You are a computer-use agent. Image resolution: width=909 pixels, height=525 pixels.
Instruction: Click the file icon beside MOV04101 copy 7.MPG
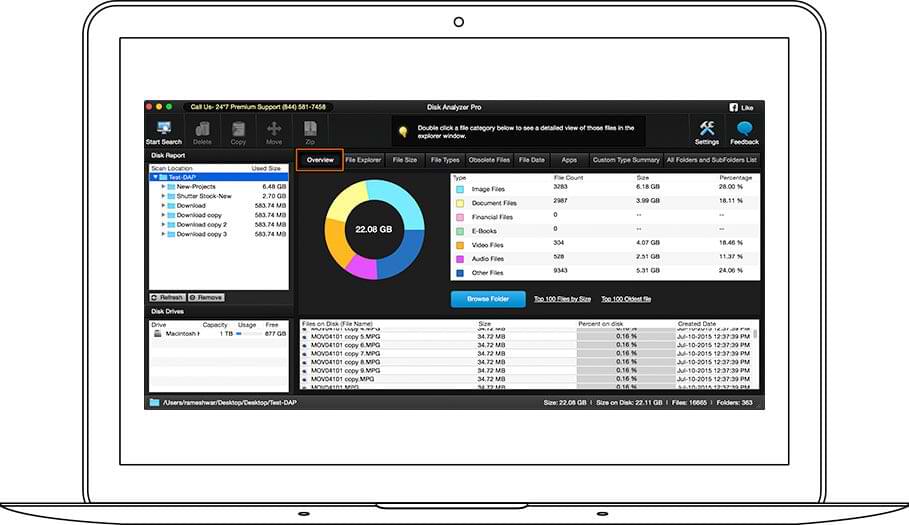pyautogui.click(x=304, y=353)
